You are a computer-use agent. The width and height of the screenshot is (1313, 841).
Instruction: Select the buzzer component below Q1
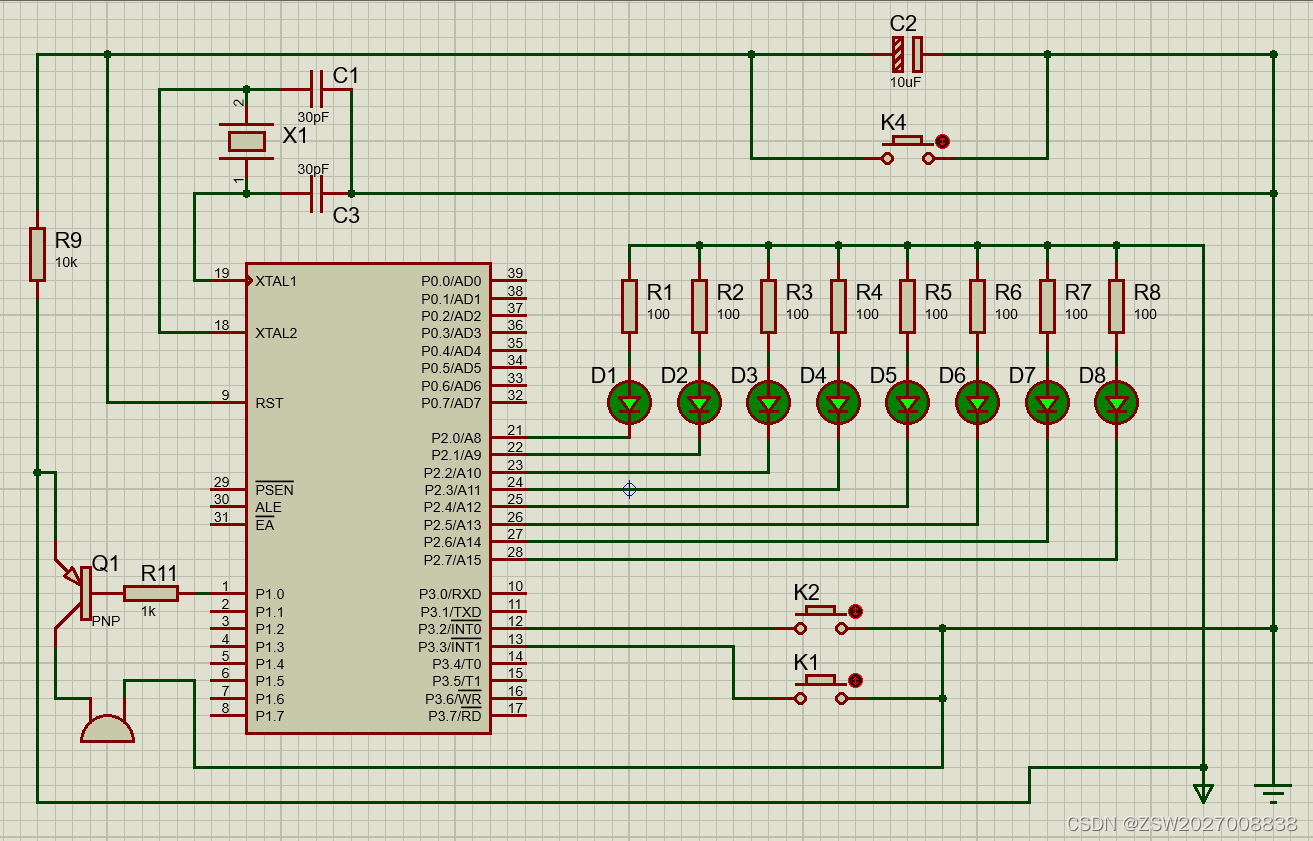coord(107,729)
